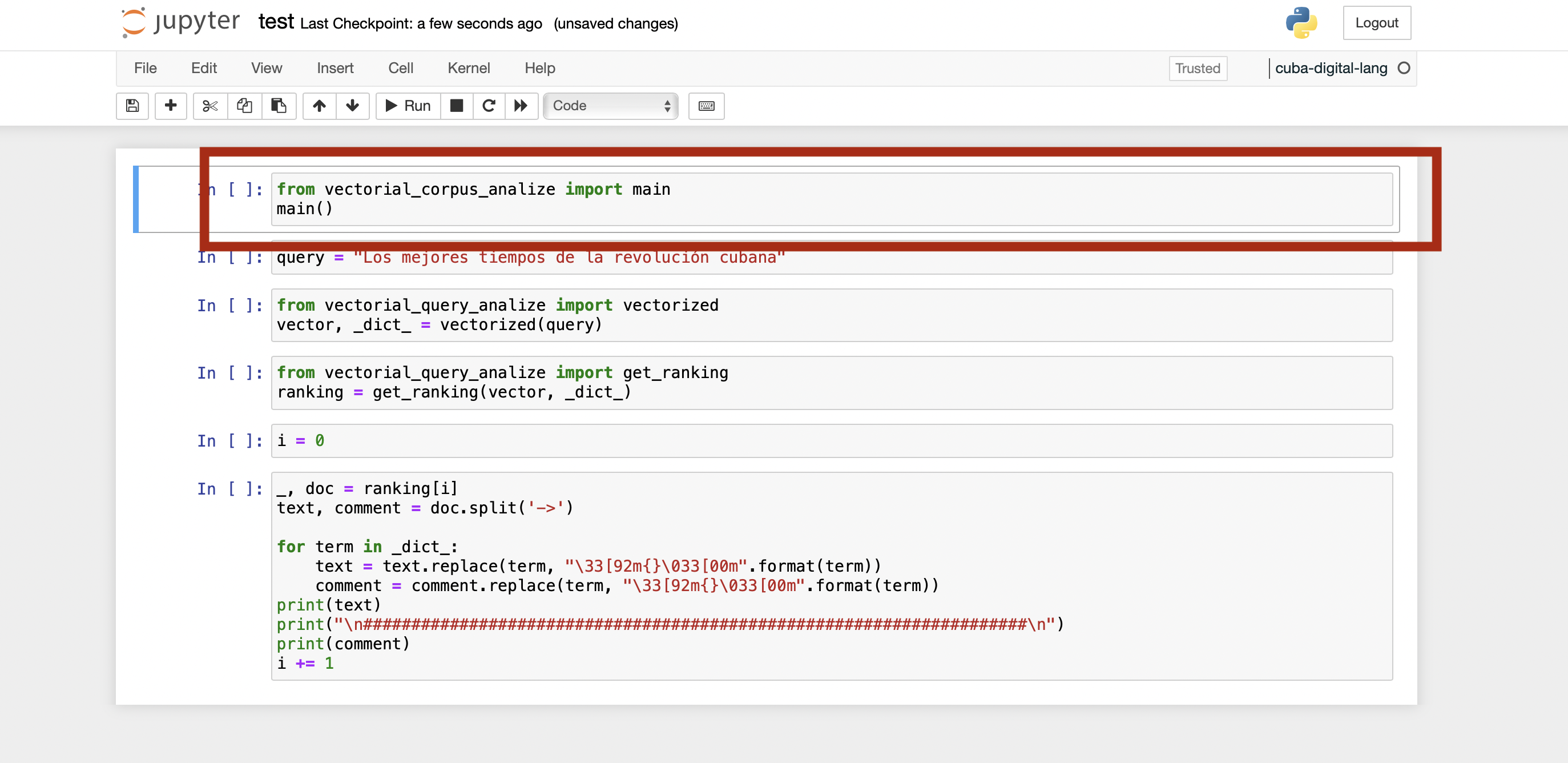Cut selected cells with the scissors icon
This screenshot has height=763, width=1568.
(210, 106)
